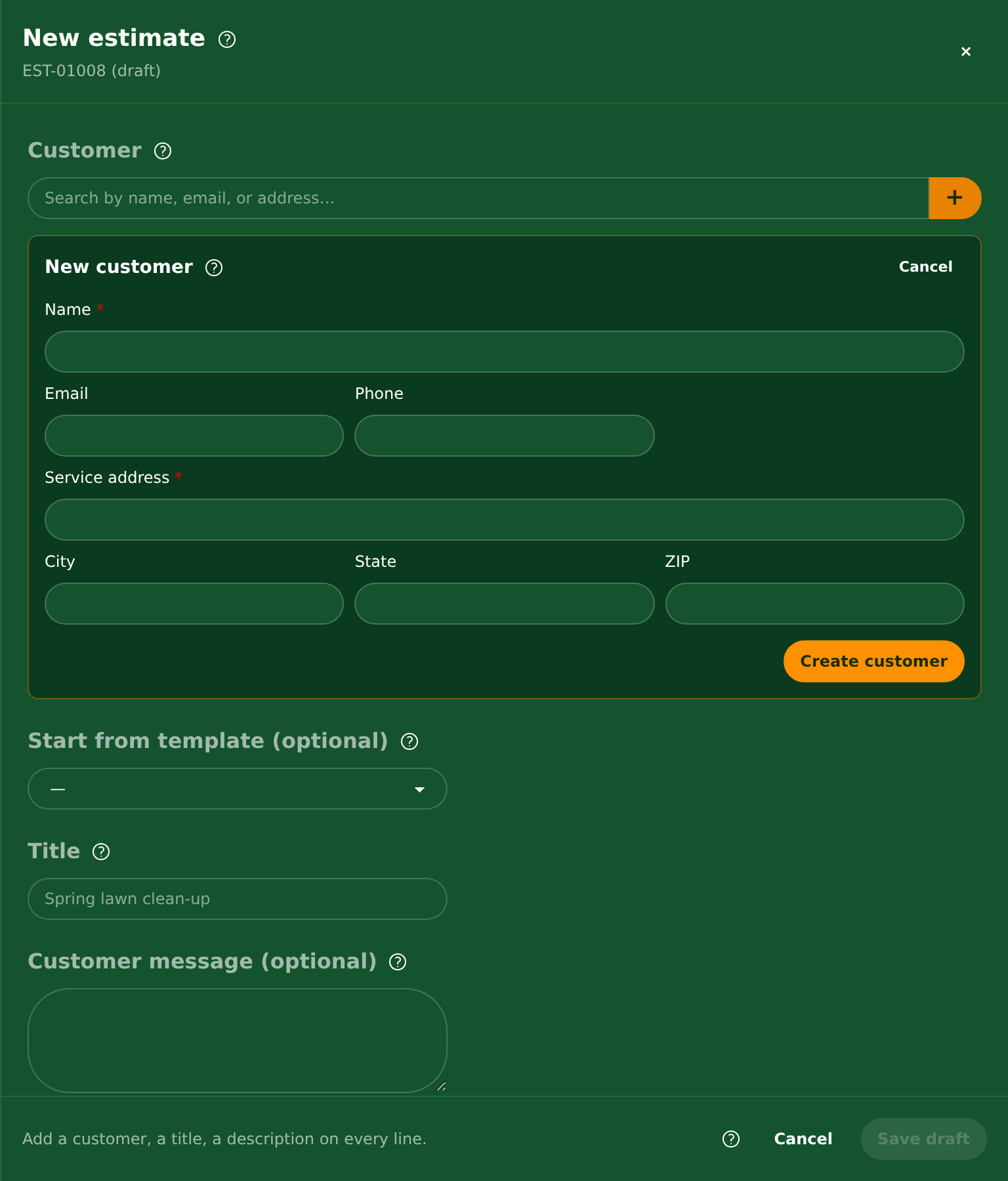Viewport: 1008px width, 1181px height.
Task: Show help for Customer message
Action: [x=398, y=962]
